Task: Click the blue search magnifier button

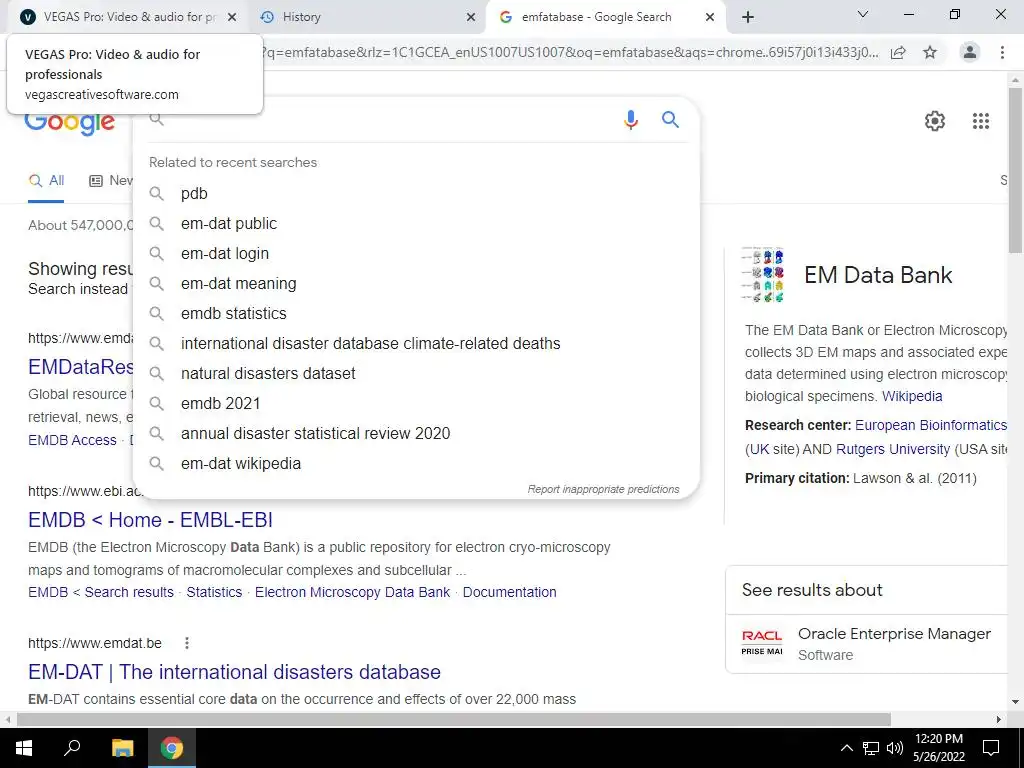Action: tap(670, 120)
